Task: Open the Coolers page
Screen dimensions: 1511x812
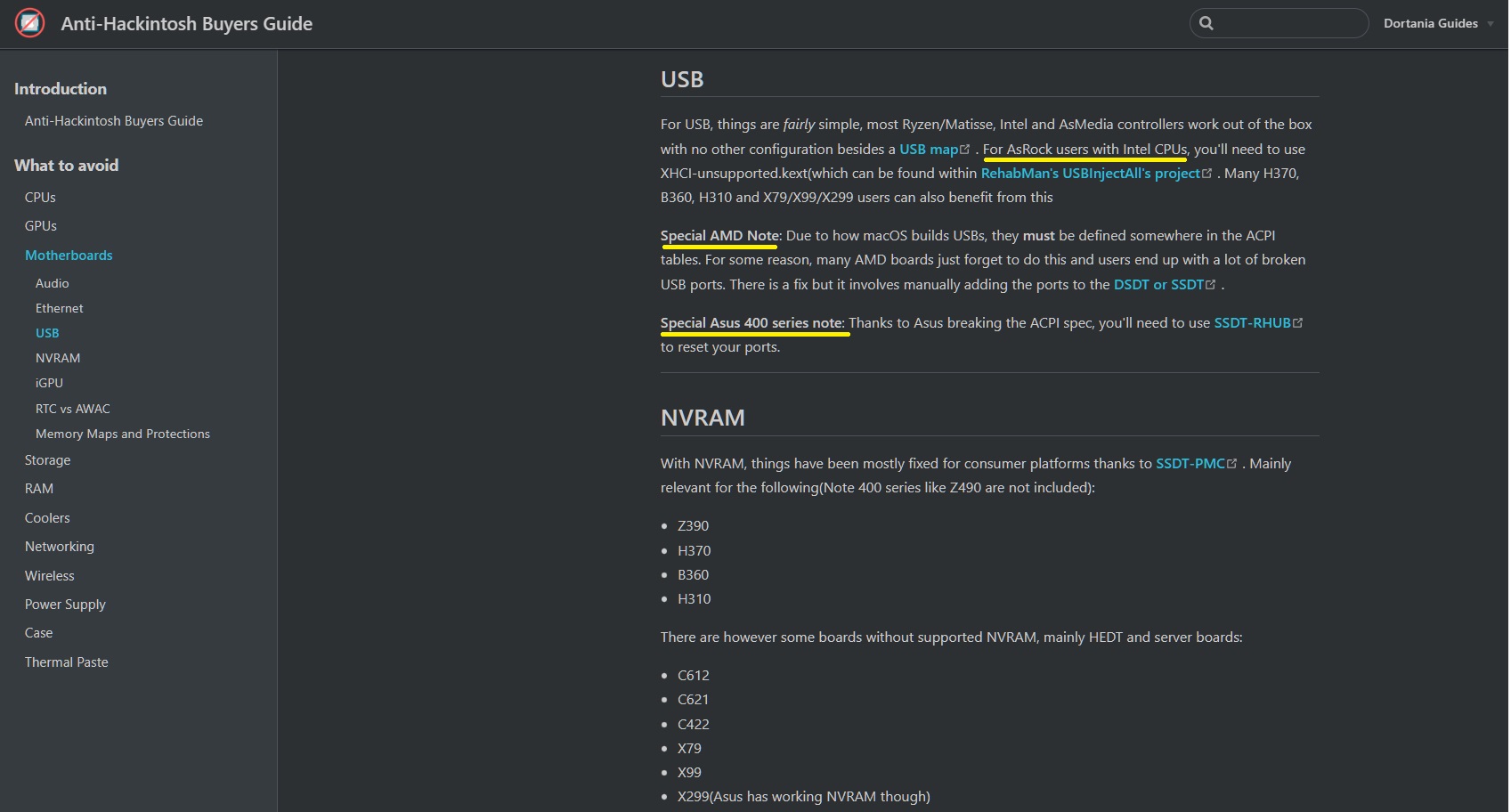Action: click(x=47, y=518)
